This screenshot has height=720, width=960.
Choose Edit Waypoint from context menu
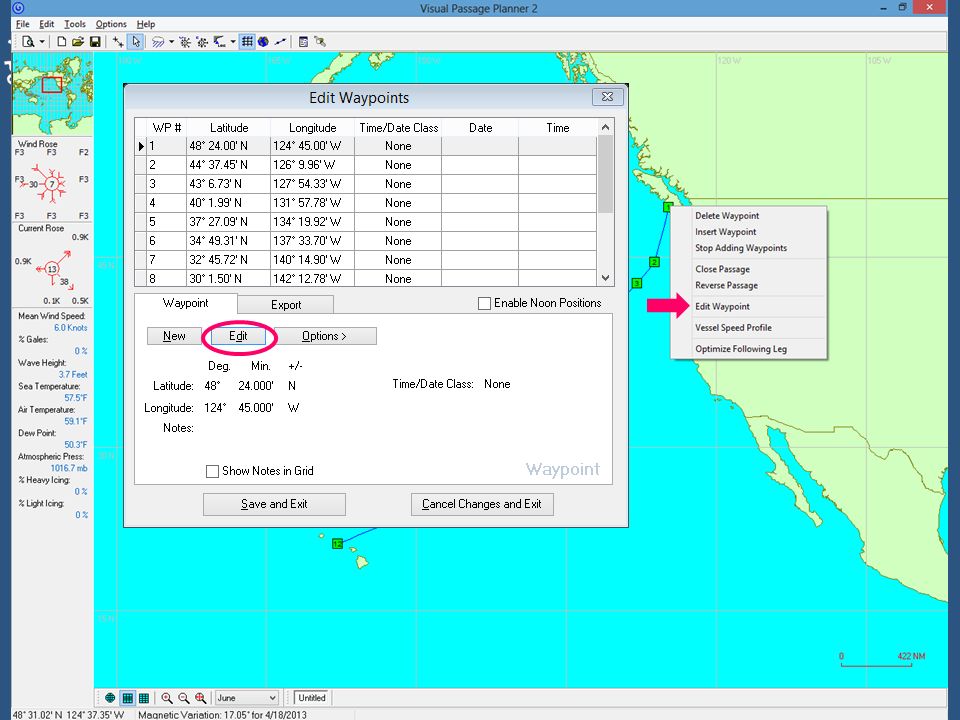(722, 306)
